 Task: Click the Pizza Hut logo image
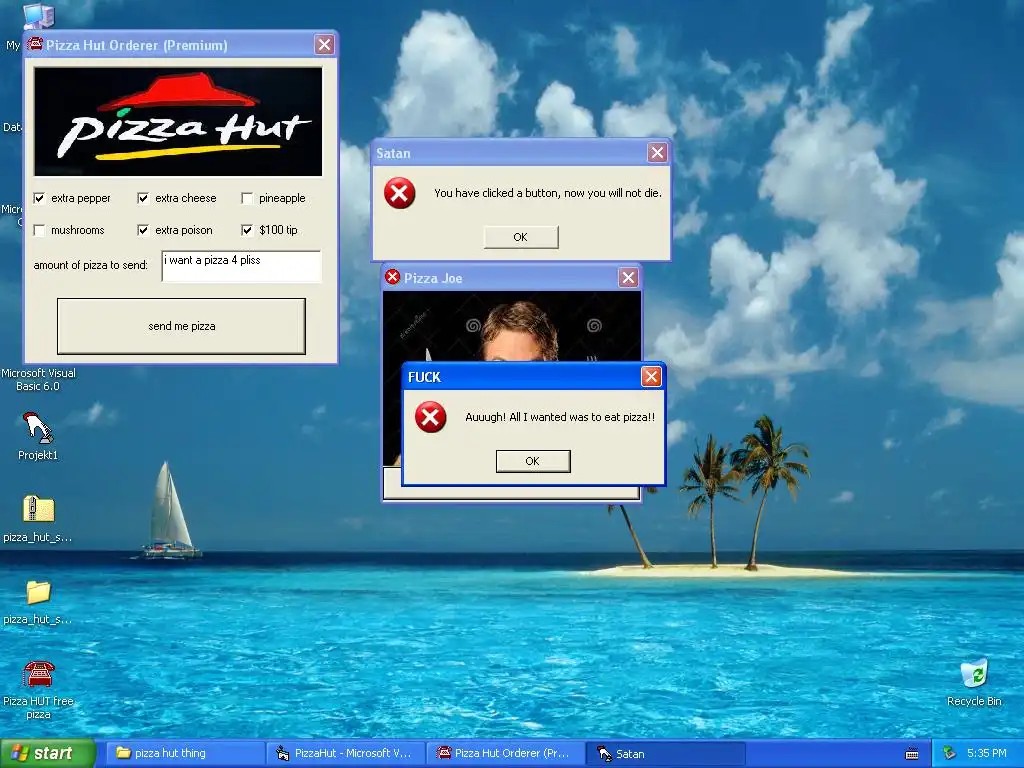[x=178, y=121]
